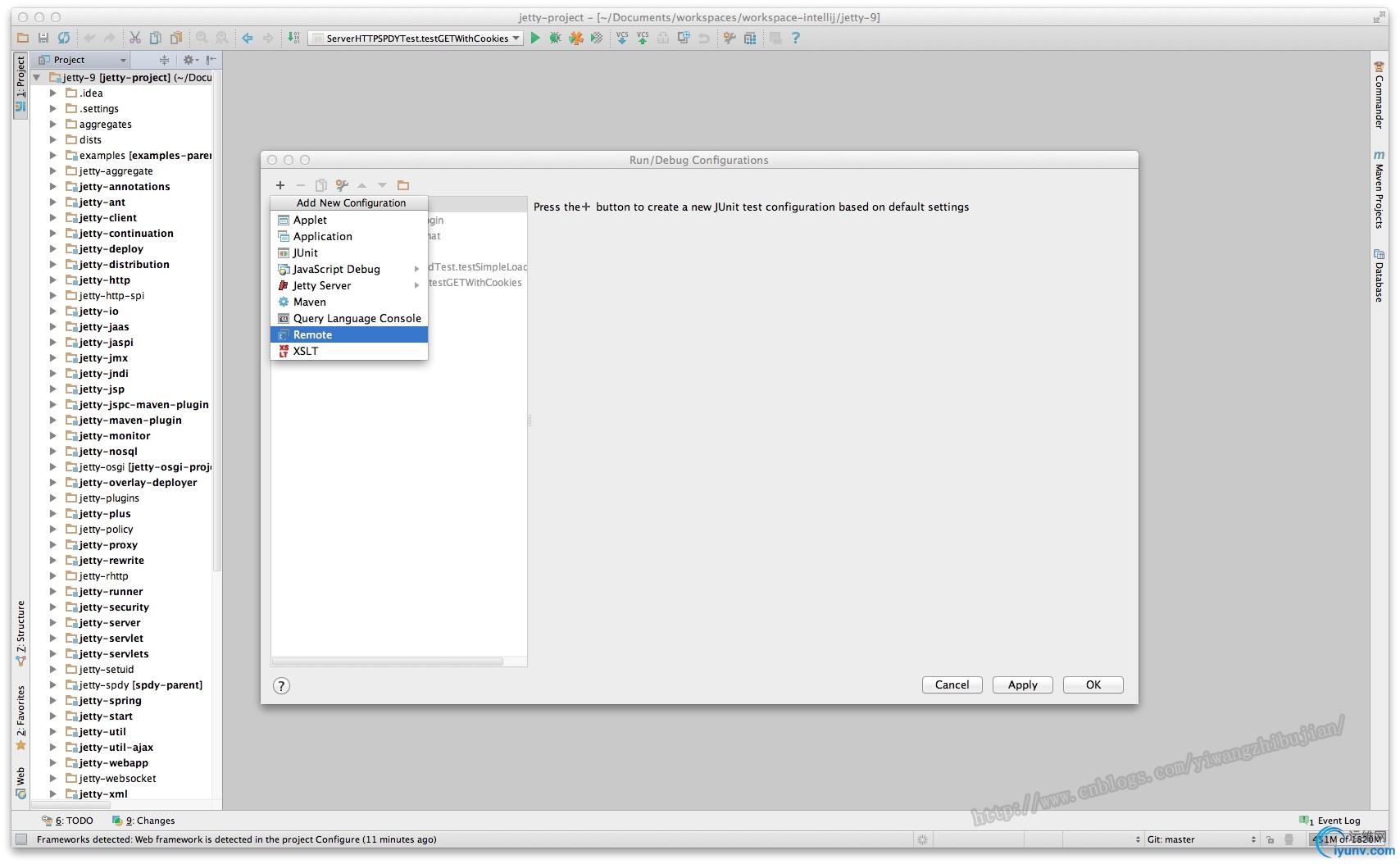Screen dimensions: 1400x864
Task: Toggle the Commander tool window
Action: [1379, 95]
